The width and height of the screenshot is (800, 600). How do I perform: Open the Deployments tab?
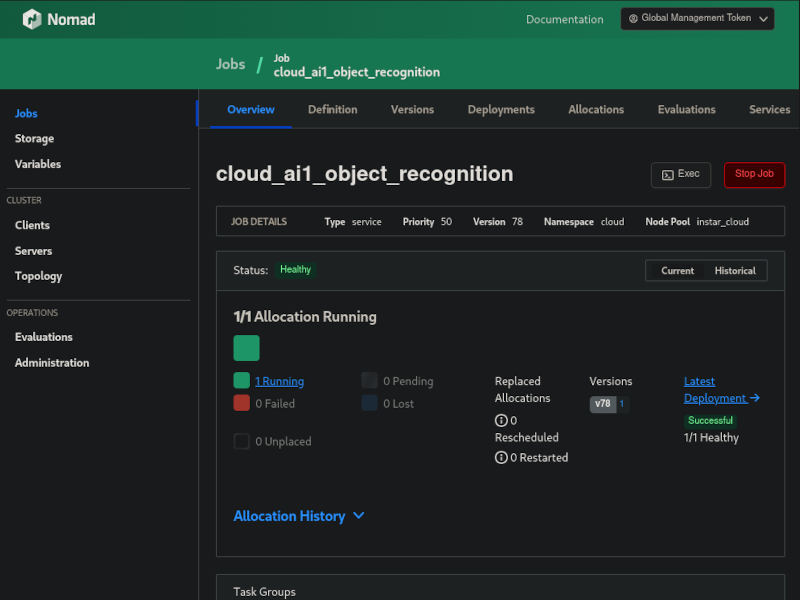(x=501, y=110)
